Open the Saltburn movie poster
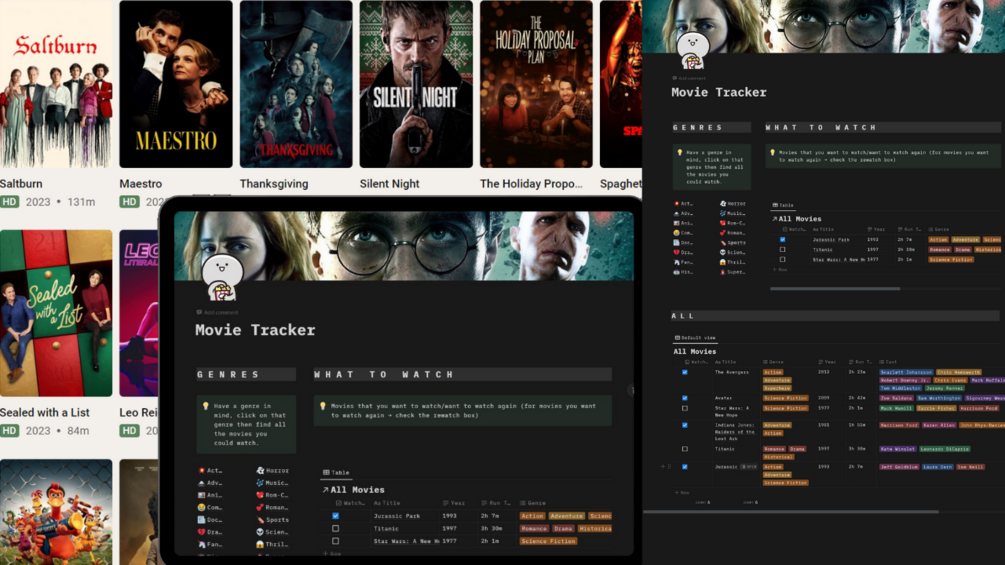1005x565 pixels. pos(56,84)
